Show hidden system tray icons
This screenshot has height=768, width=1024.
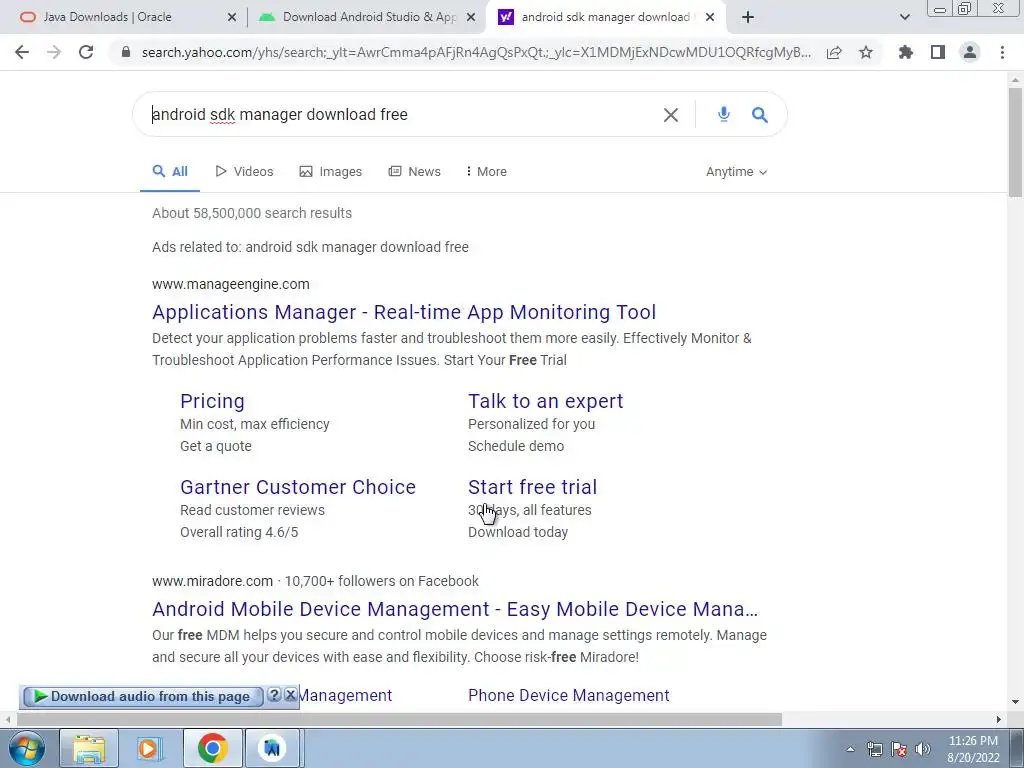(850, 749)
